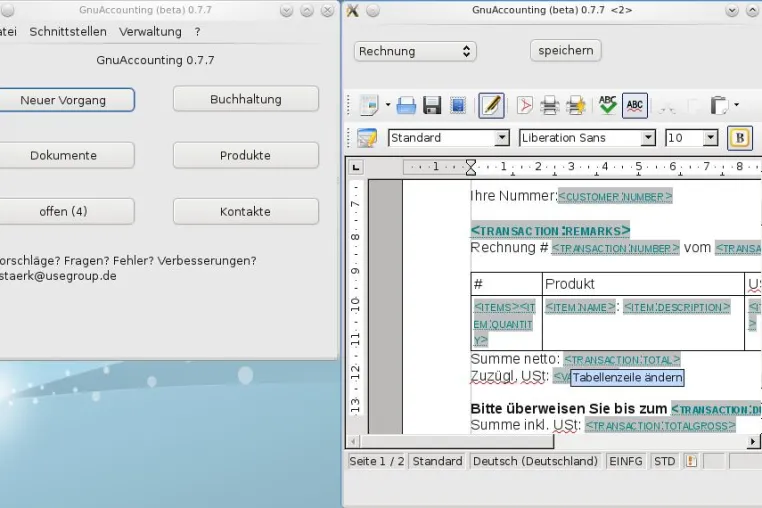762x508 pixels.
Task: Click the <TRANSACTION:TOTALGROSS> placeholder
Action: (660, 426)
